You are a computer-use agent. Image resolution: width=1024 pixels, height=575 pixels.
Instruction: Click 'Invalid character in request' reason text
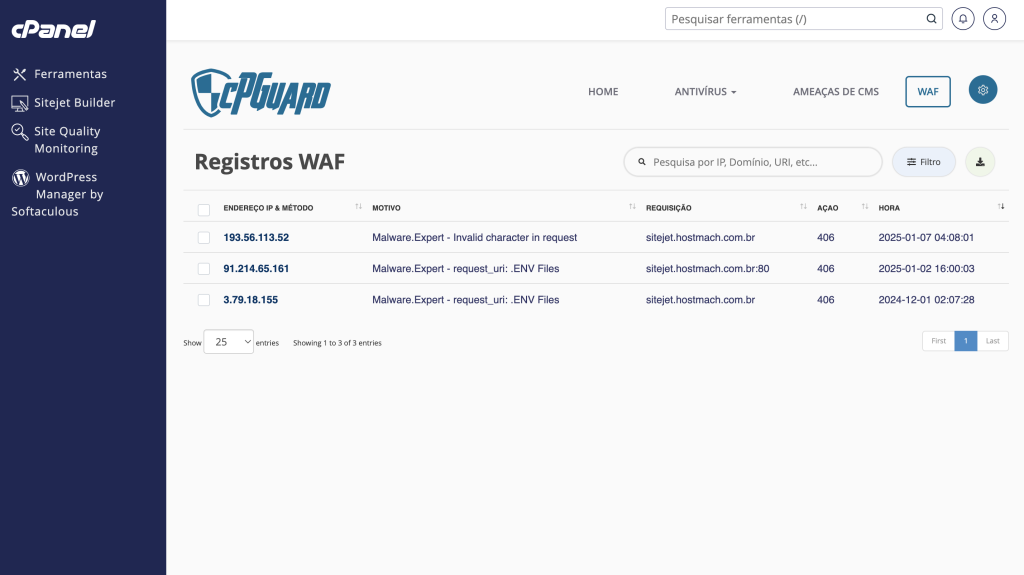tap(515, 238)
